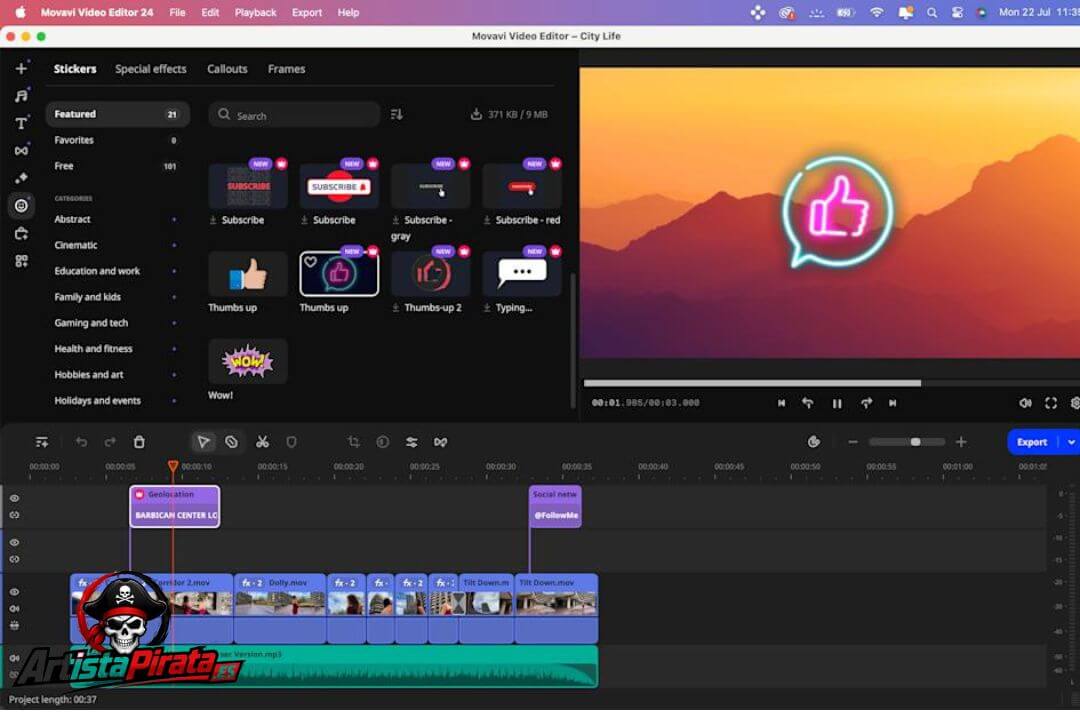This screenshot has width=1080, height=720.
Task: Click the record voiceover icon left of zoom
Action: coord(814,442)
